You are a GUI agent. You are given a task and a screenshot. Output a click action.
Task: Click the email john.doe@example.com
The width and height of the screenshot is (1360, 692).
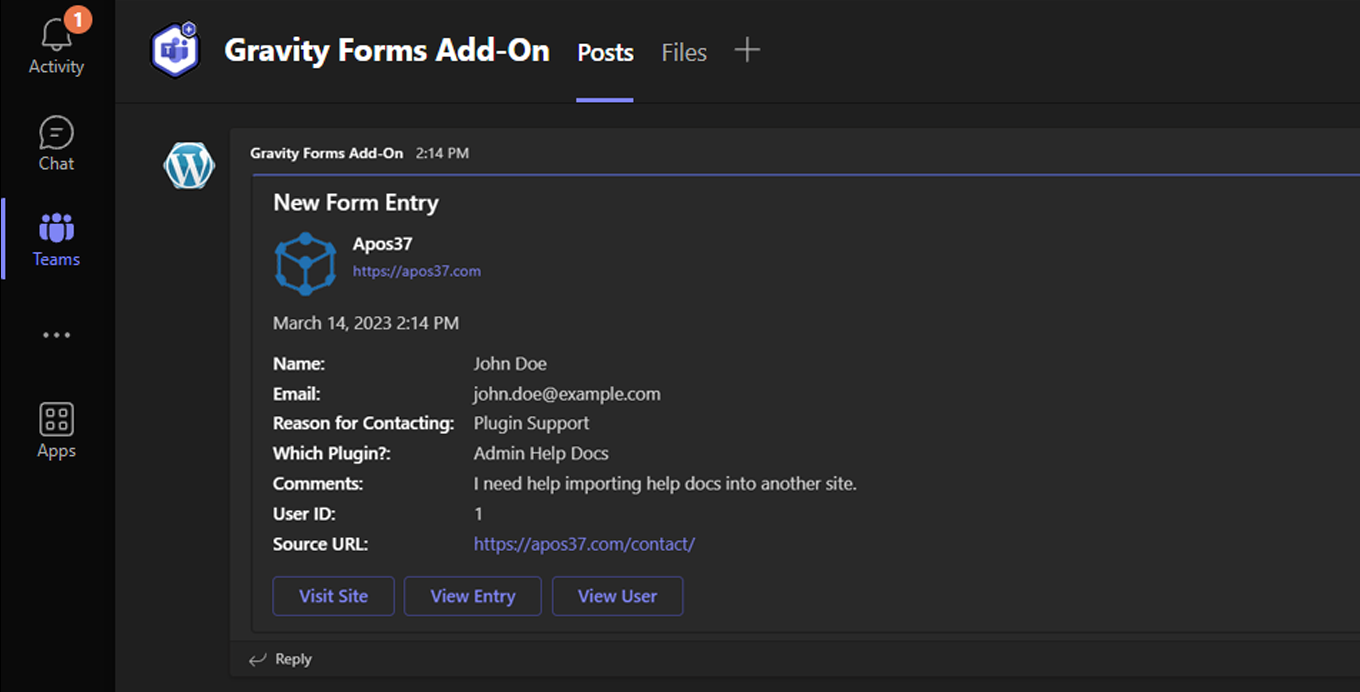[x=567, y=394]
